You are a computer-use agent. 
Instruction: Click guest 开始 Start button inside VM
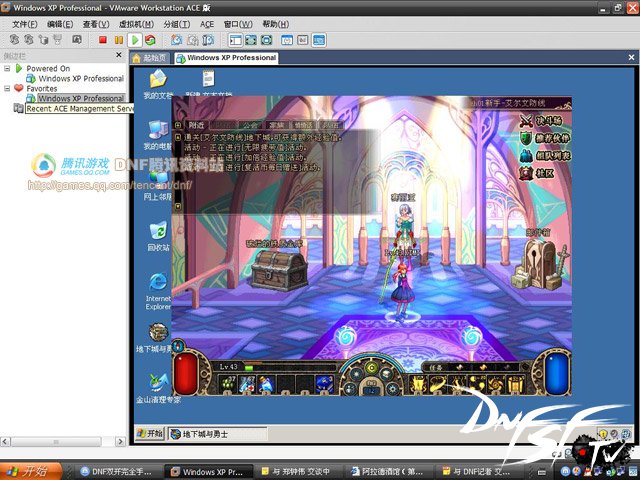(x=150, y=433)
